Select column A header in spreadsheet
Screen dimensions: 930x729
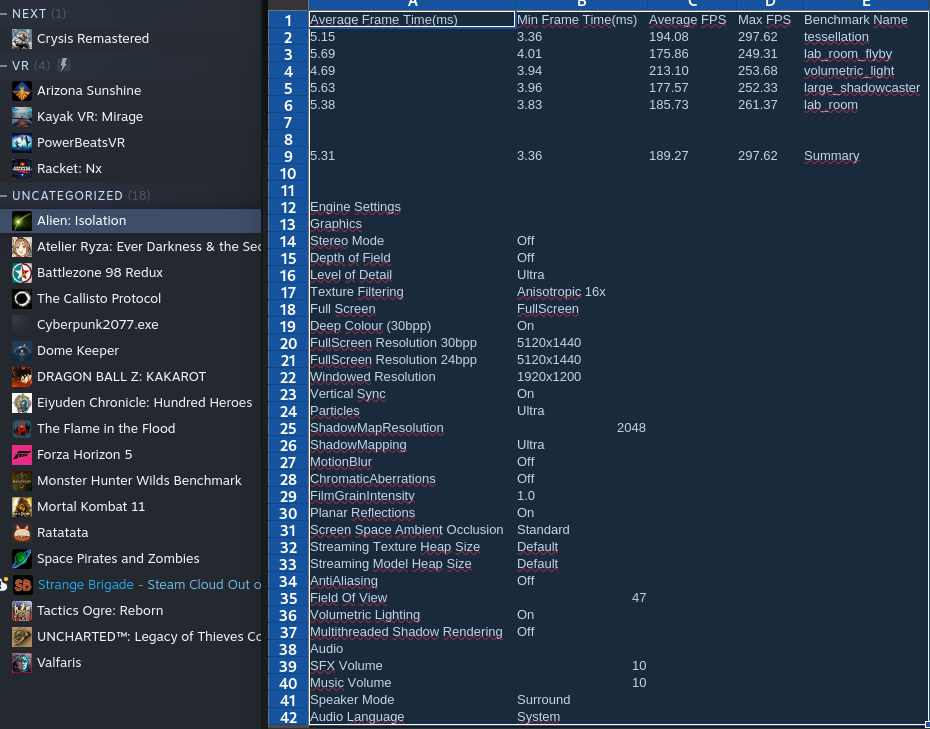pyautogui.click(x=411, y=4)
